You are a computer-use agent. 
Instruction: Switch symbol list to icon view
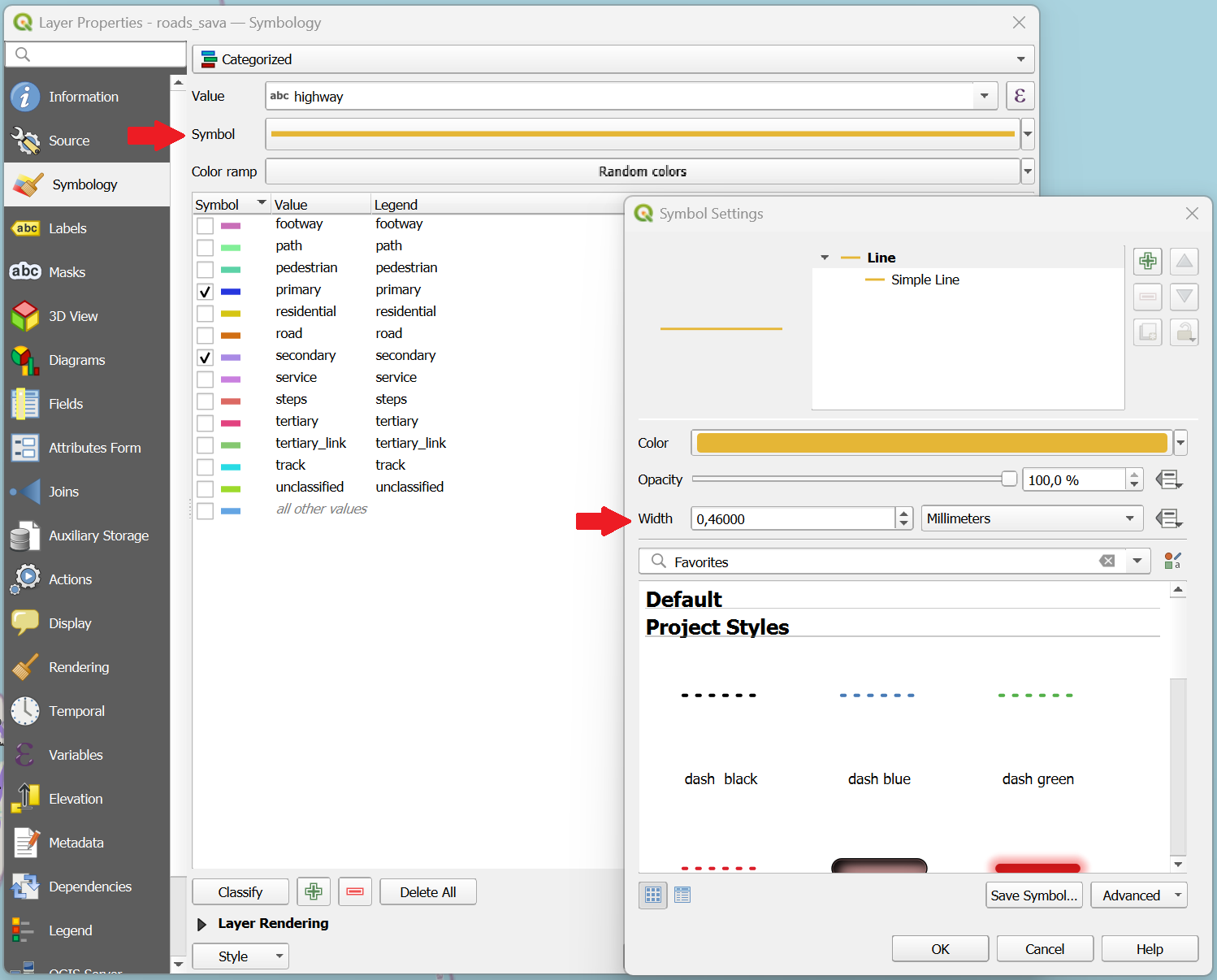coord(652,895)
